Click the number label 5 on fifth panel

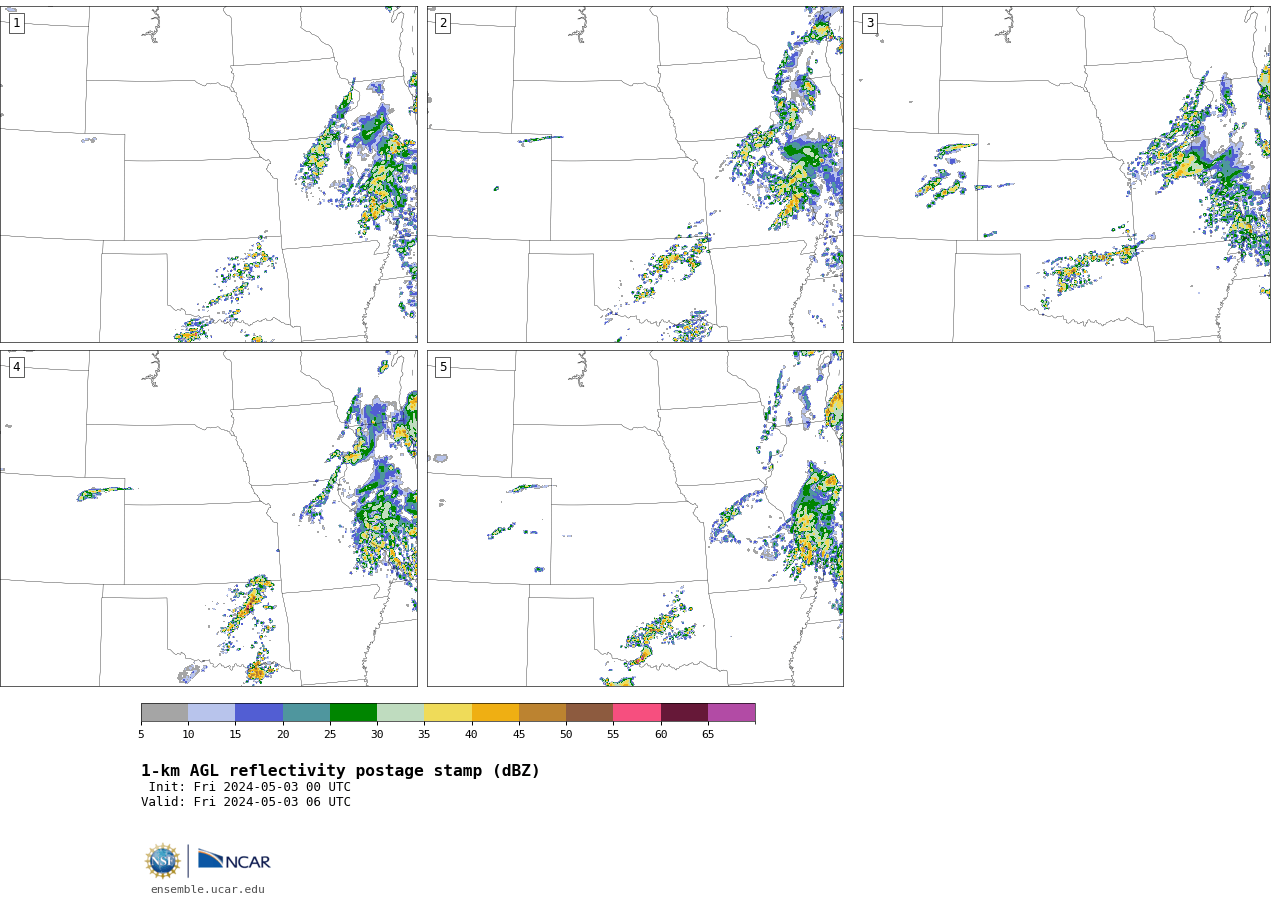[443, 367]
